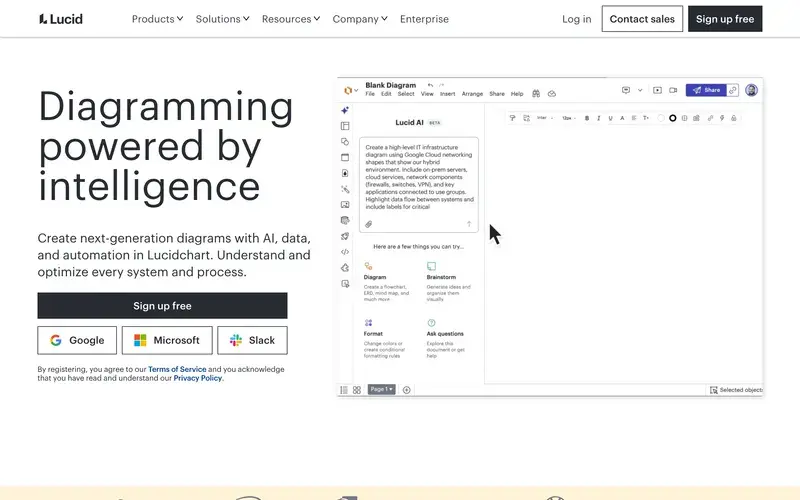The width and height of the screenshot is (800, 500).
Task: Add a new page with plus icon
Action: 407,390
